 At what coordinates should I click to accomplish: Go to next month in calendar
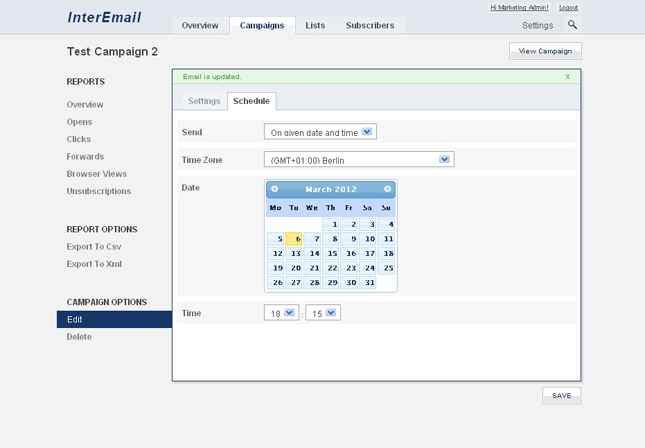coord(388,189)
